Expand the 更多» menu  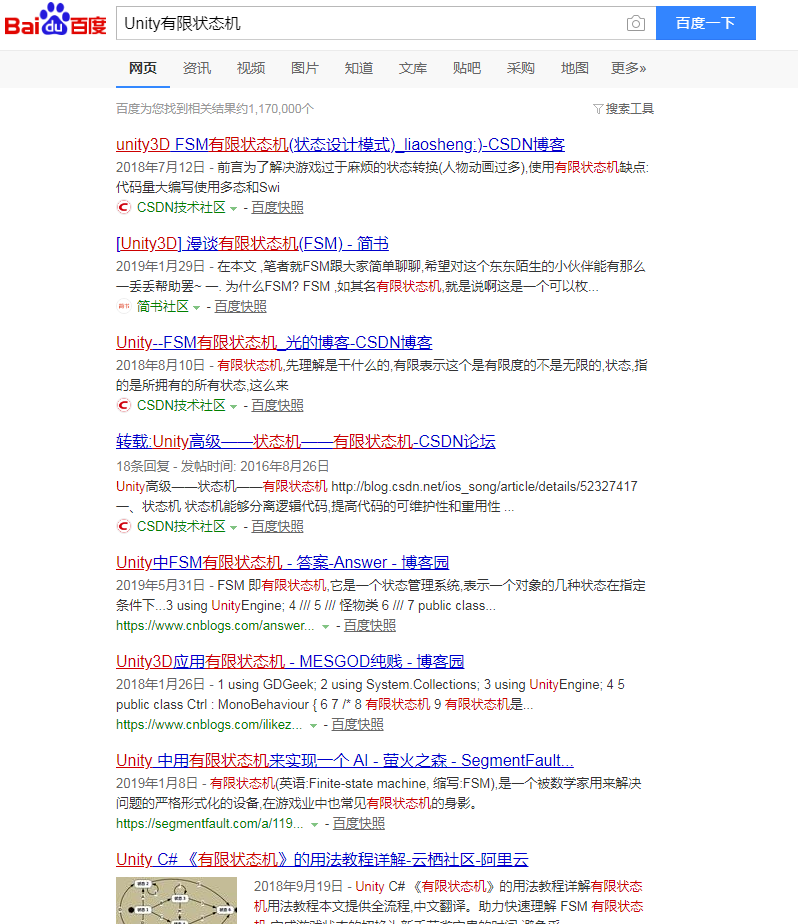pos(628,68)
